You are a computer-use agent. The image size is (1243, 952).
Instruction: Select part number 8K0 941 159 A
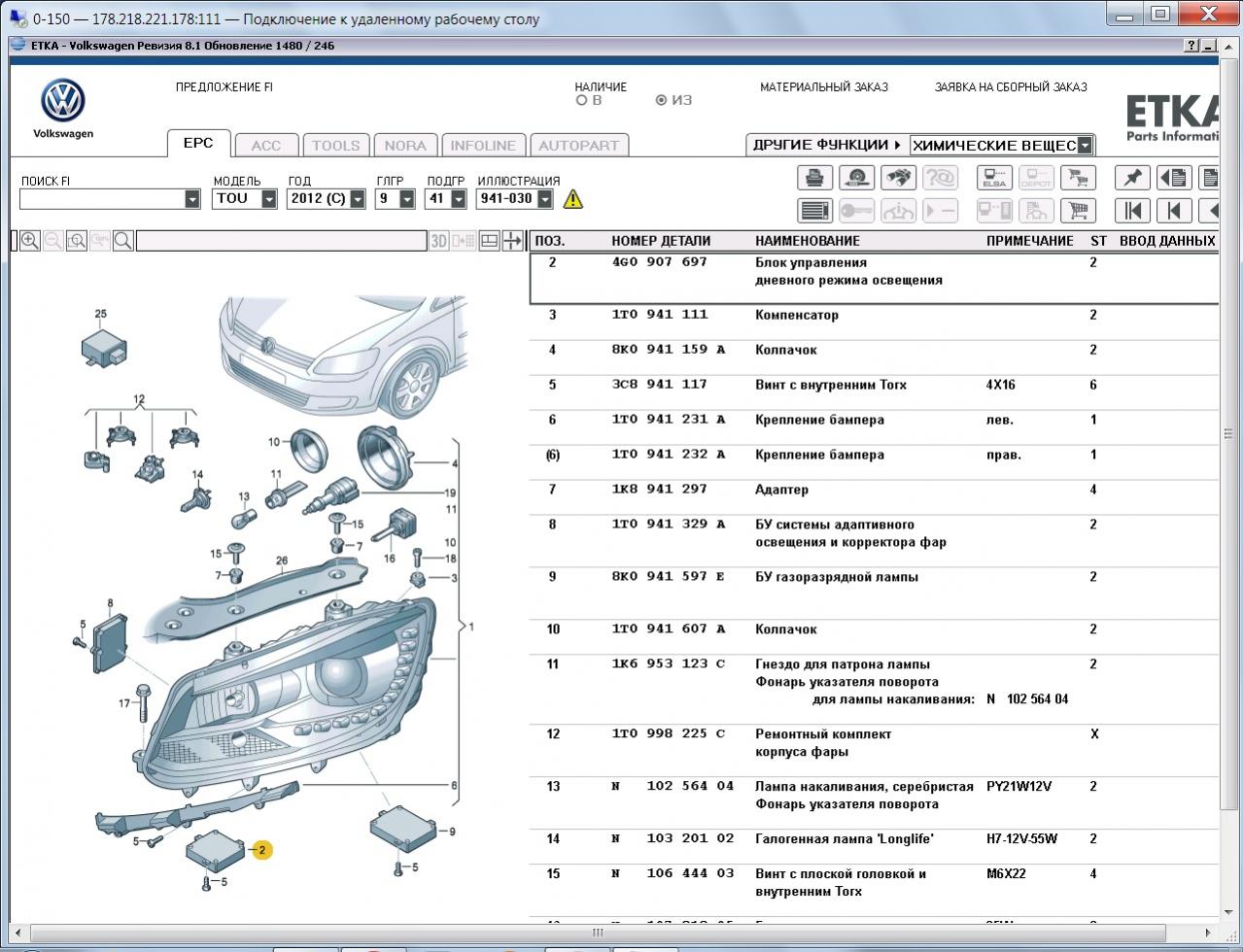point(669,350)
